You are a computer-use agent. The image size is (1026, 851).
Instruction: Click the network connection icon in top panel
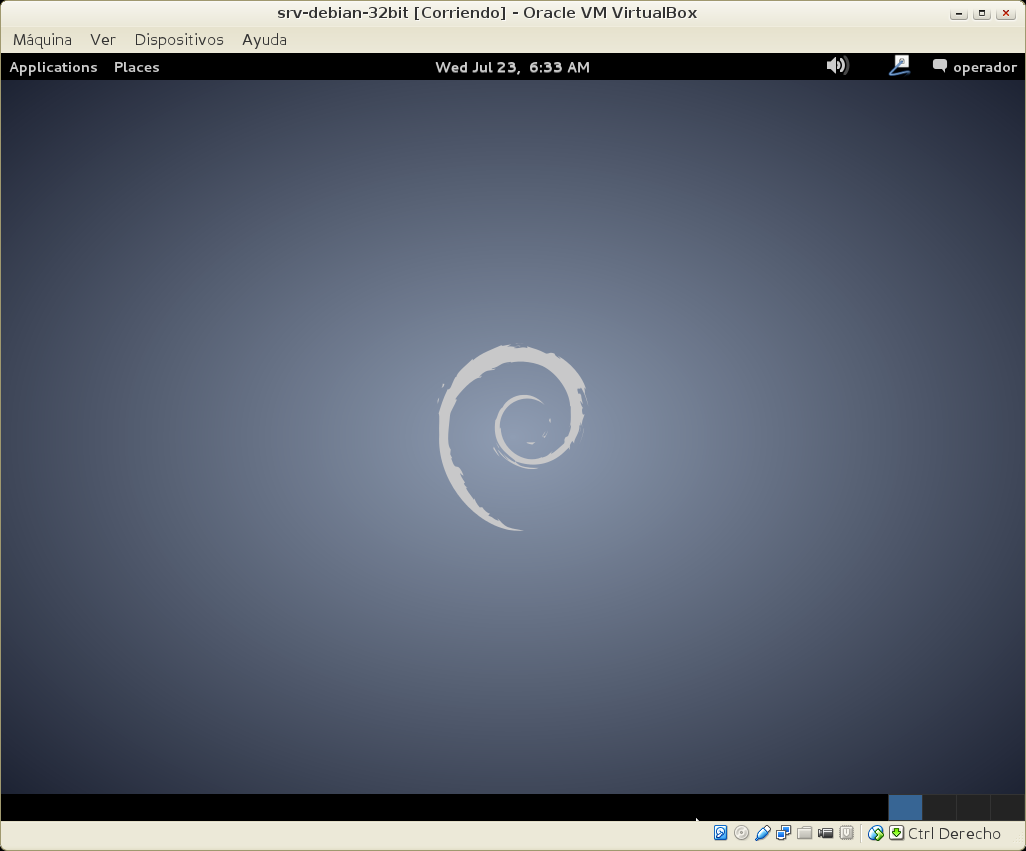point(899,66)
